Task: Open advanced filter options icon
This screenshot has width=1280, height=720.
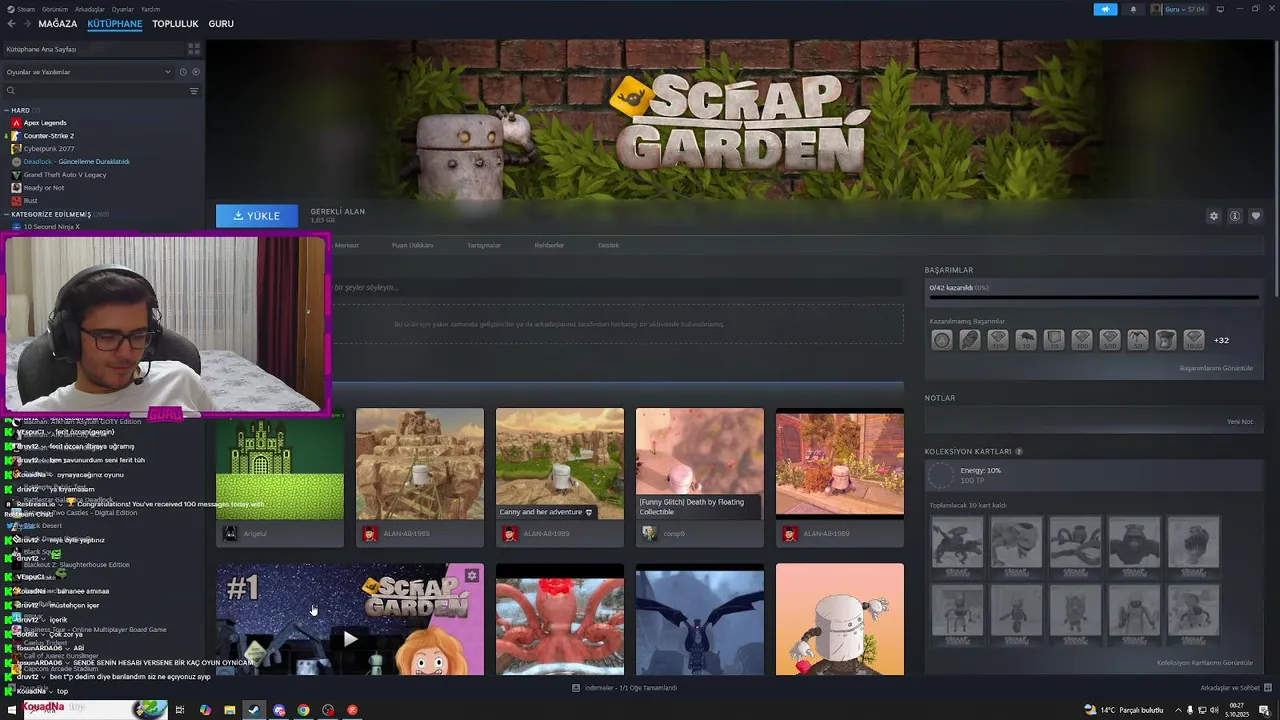Action: (x=194, y=91)
